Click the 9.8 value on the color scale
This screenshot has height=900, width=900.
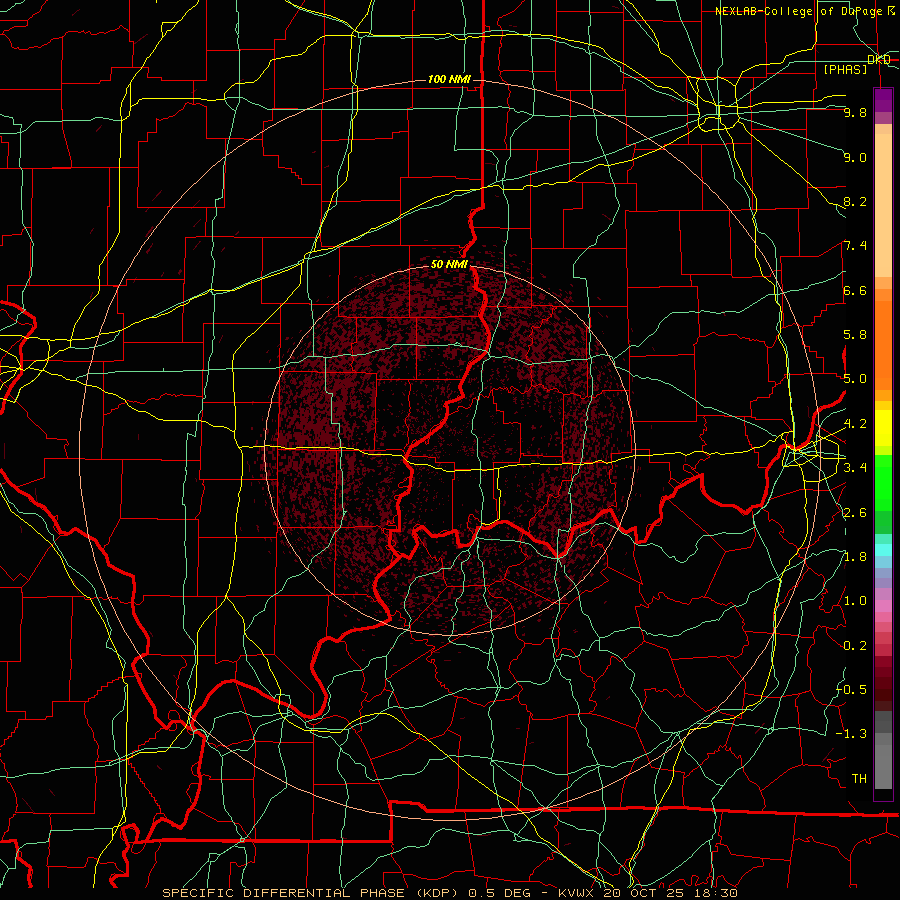855,112
